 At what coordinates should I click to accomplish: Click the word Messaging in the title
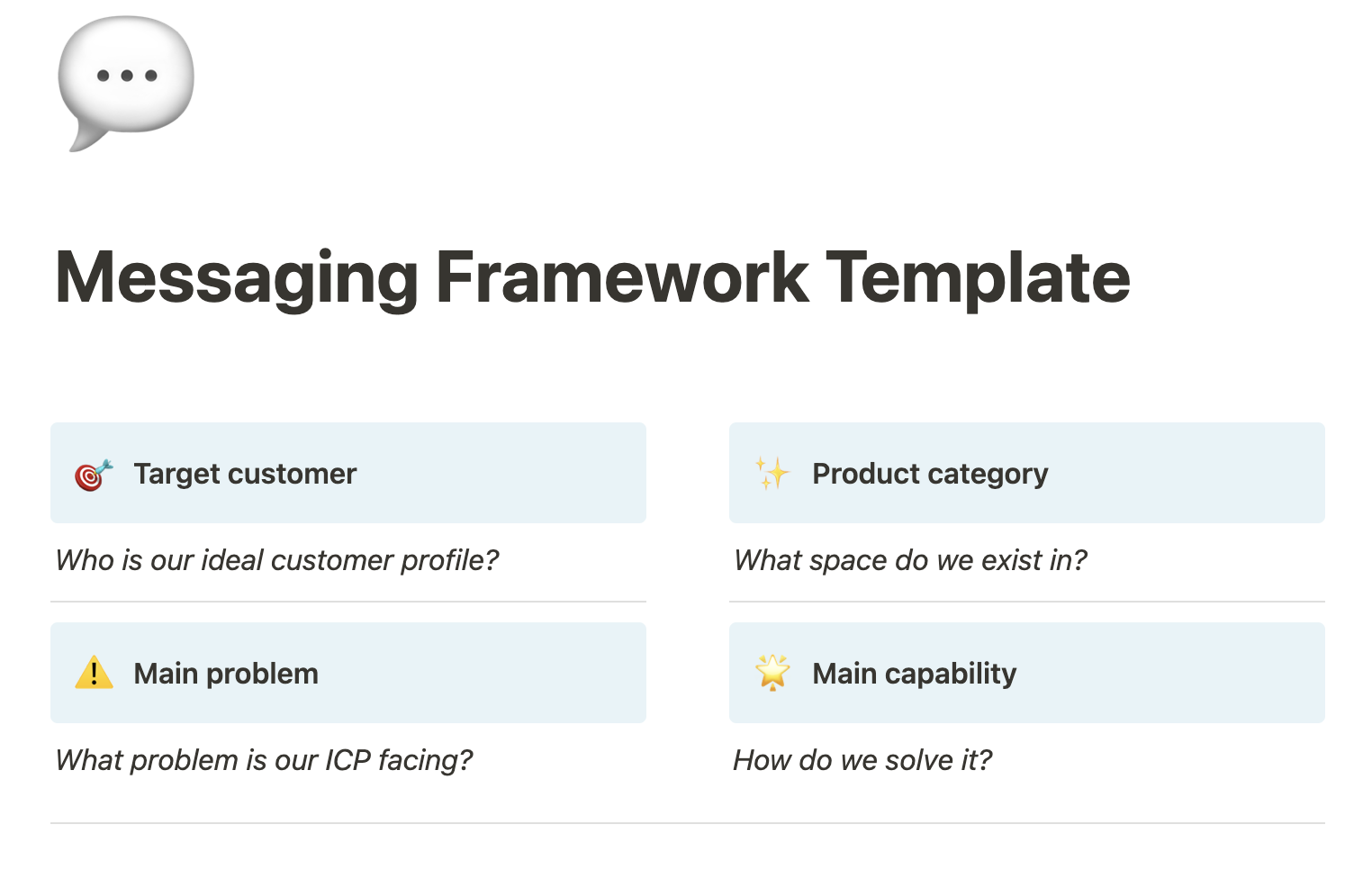(238, 279)
